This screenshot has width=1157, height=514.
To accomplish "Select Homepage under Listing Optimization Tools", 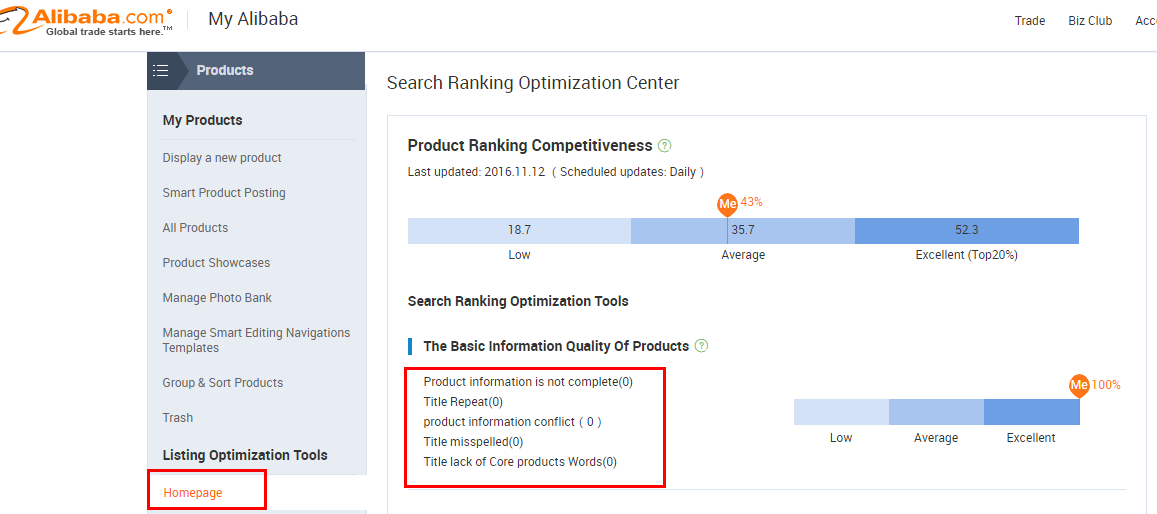I will (x=193, y=493).
